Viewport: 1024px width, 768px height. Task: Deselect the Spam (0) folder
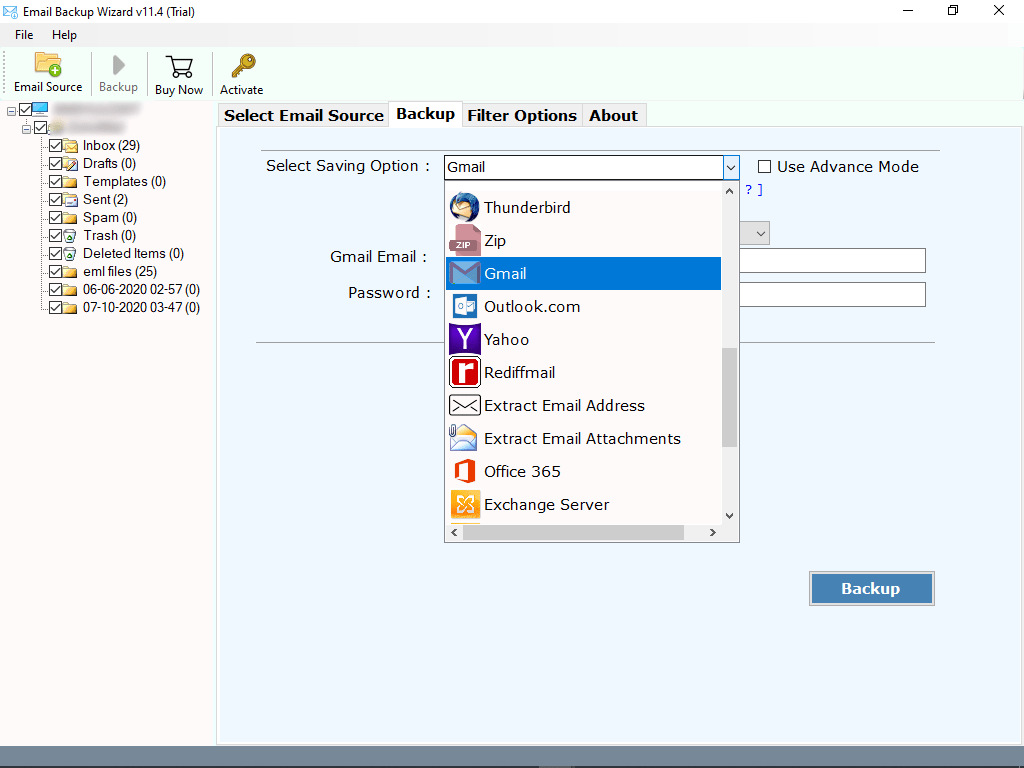[x=56, y=217]
